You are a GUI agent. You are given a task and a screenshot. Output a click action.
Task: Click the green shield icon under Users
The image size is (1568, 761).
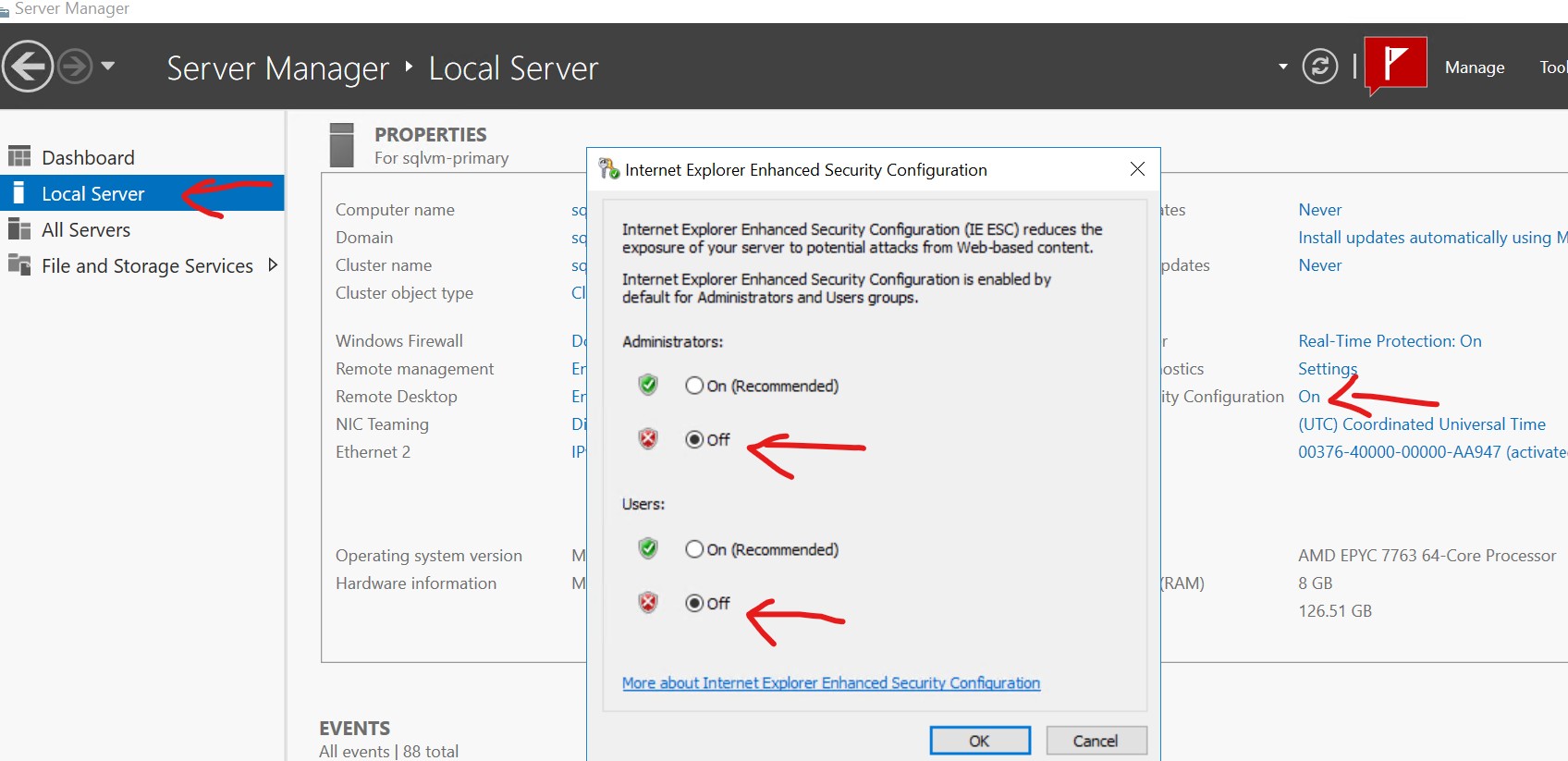click(648, 548)
